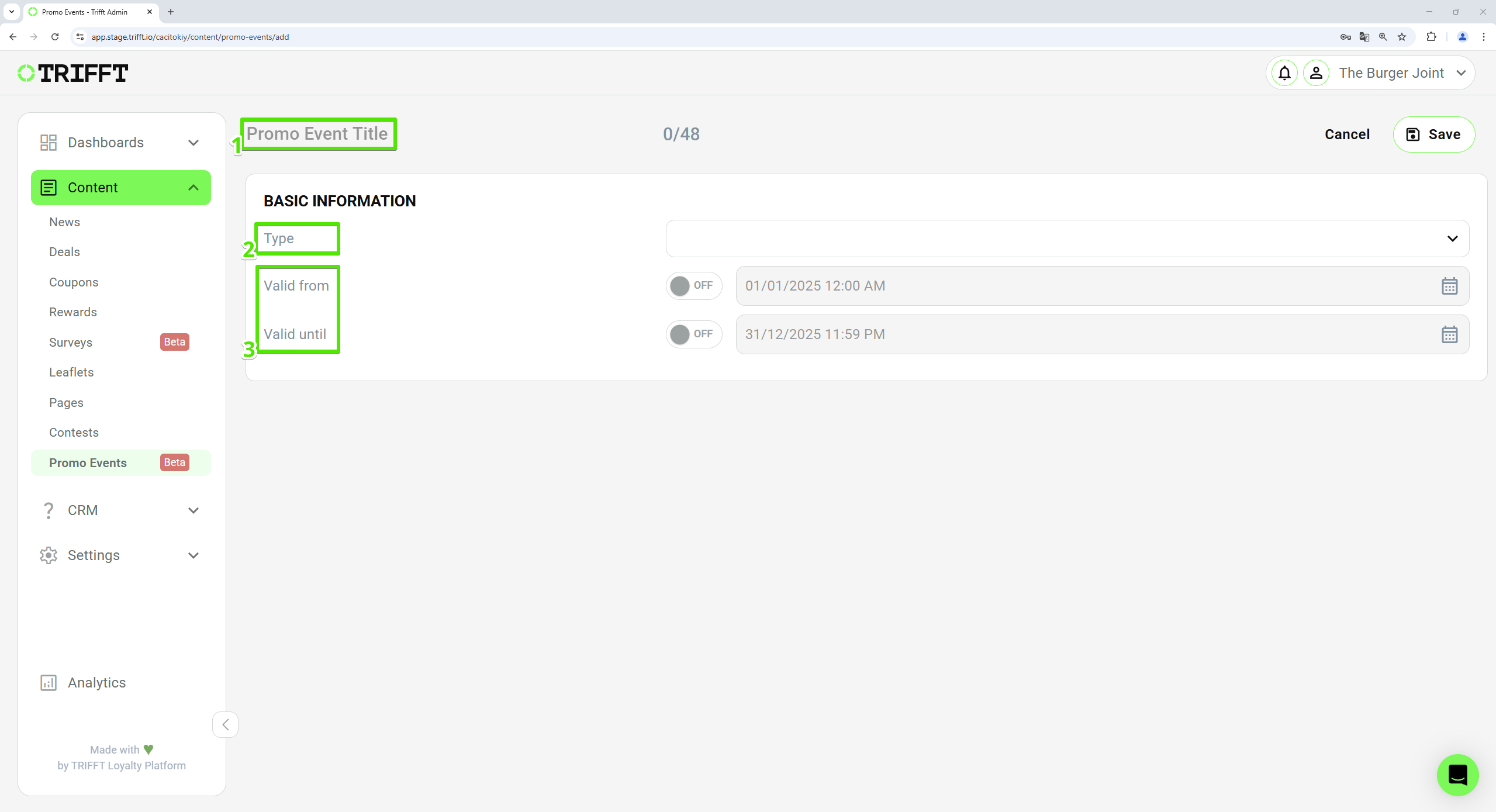1496x812 pixels.
Task: Click the Save button
Action: click(1434, 133)
